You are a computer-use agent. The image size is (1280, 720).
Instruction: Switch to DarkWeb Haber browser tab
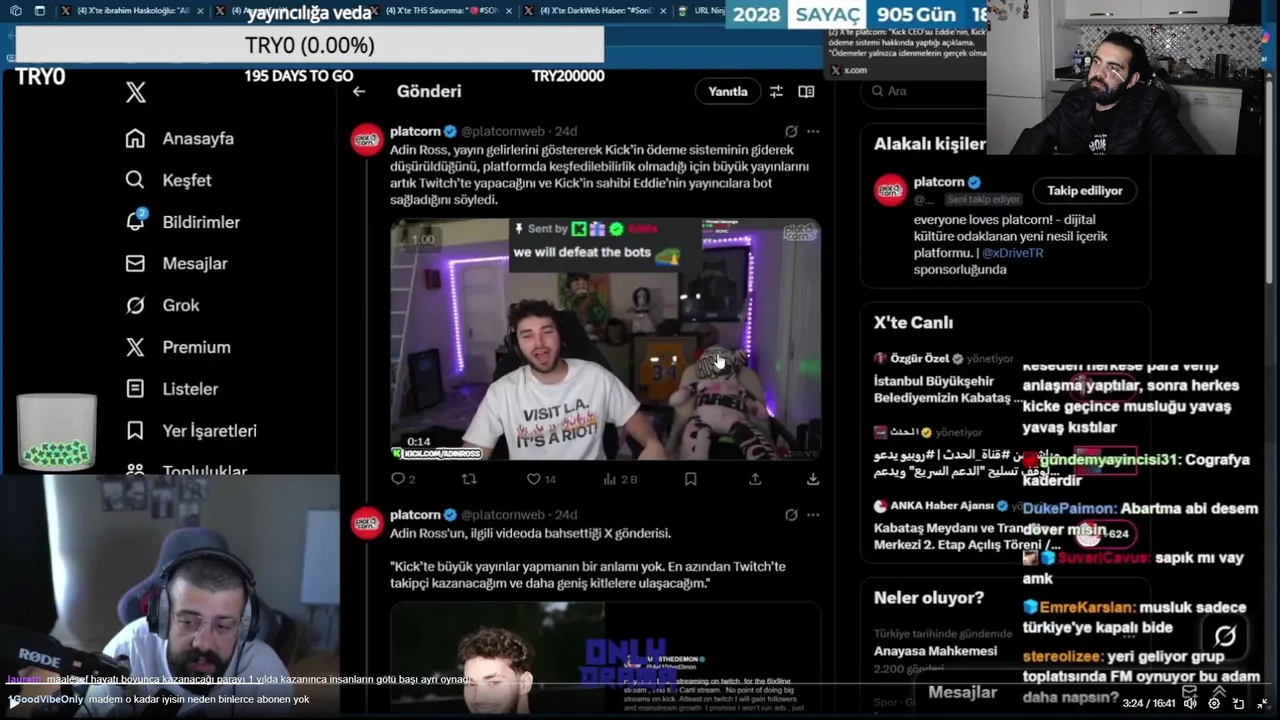(x=595, y=11)
